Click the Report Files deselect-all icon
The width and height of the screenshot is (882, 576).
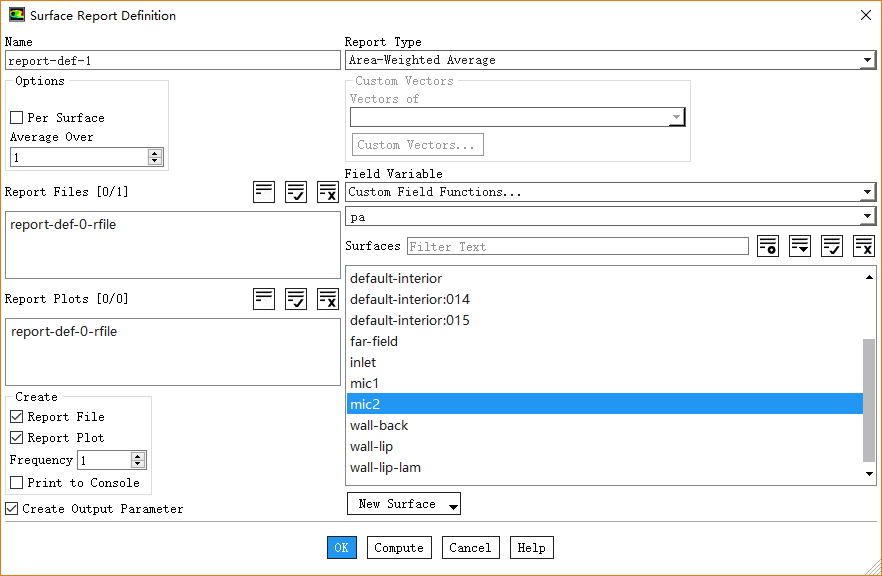(x=328, y=192)
